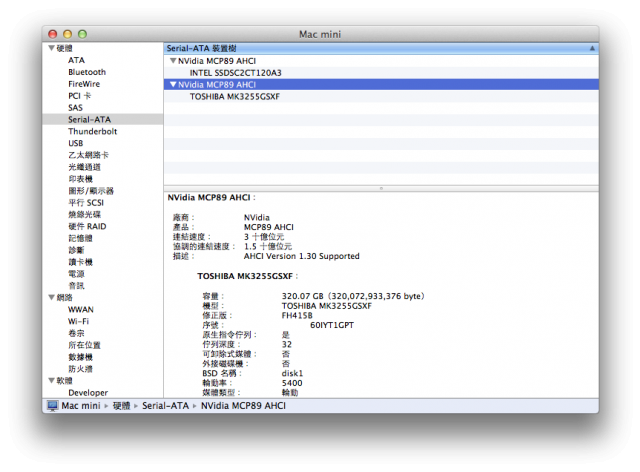This screenshot has height=472, width=640.
Task: Click the revision value FH415B
Action: pos(297,315)
